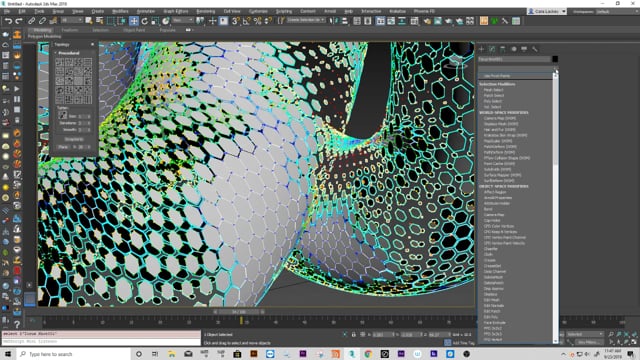Viewport: 640px width, 360px height.
Task: Open the Workspaces dropdown
Action: (617, 11)
